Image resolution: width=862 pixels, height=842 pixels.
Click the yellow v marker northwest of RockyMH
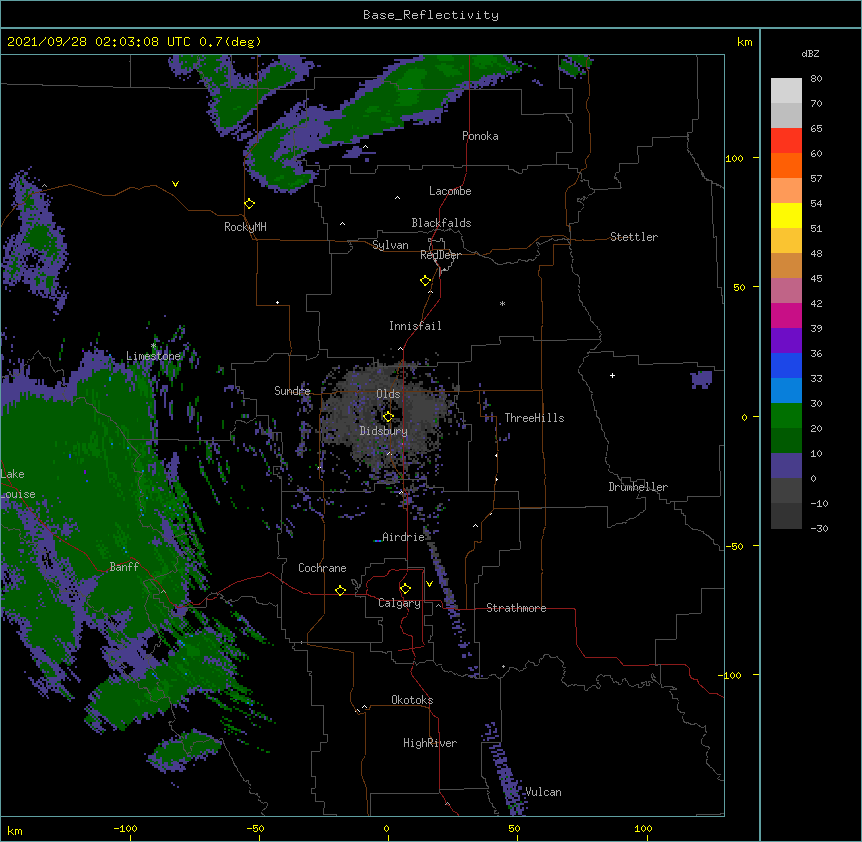pyautogui.click(x=175, y=184)
